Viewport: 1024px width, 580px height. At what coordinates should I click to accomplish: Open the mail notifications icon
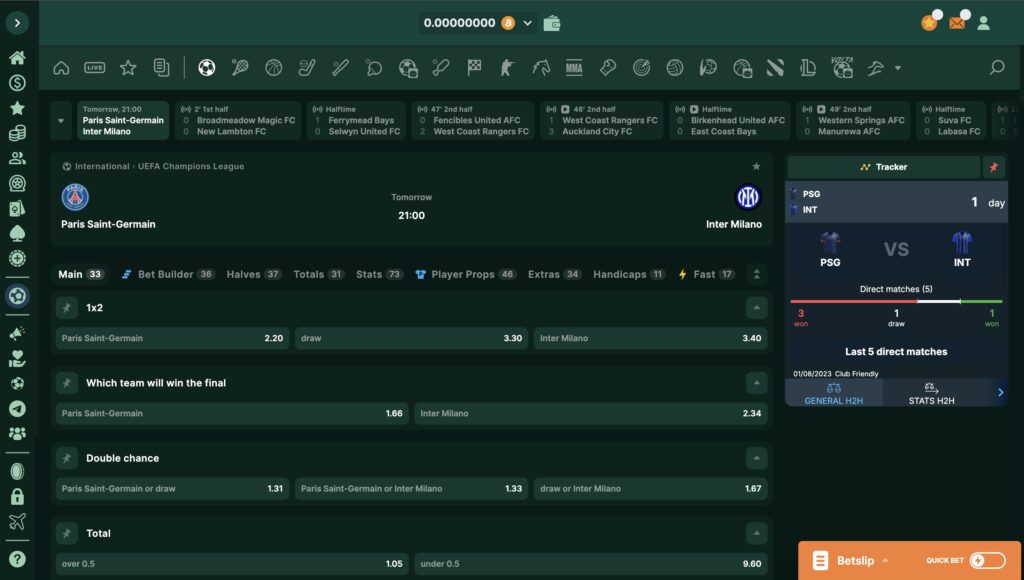957,22
